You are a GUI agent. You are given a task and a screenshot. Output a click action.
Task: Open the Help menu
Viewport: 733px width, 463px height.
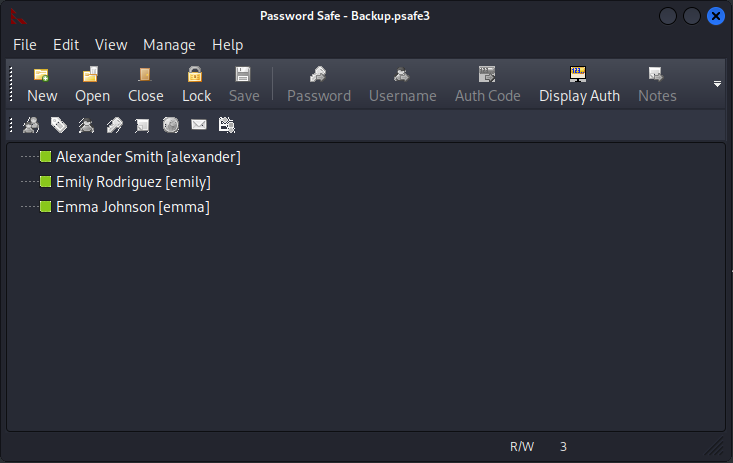pyautogui.click(x=228, y=45)
